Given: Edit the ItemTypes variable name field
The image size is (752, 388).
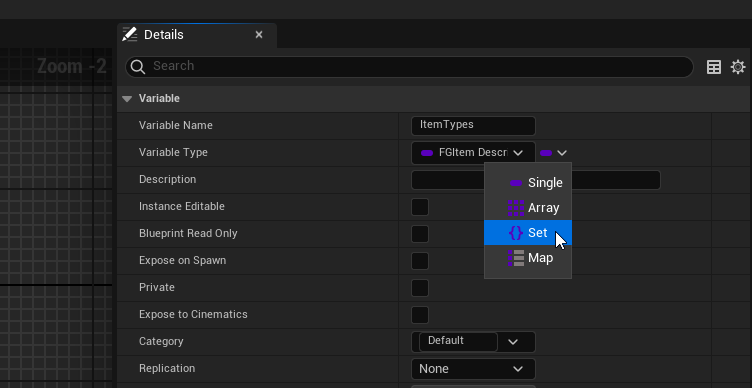Looking at the screenshot, I should [x=473, y=125].
